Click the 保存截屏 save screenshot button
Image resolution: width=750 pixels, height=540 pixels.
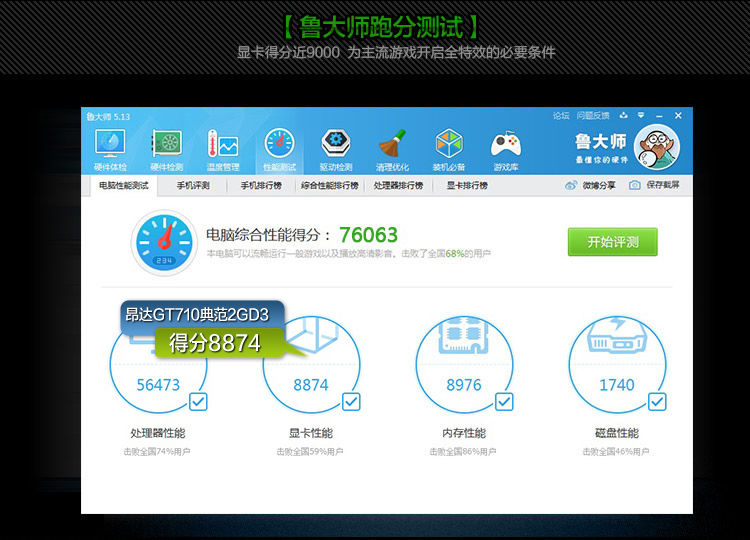pyautogui.click(x=655, y=186)
